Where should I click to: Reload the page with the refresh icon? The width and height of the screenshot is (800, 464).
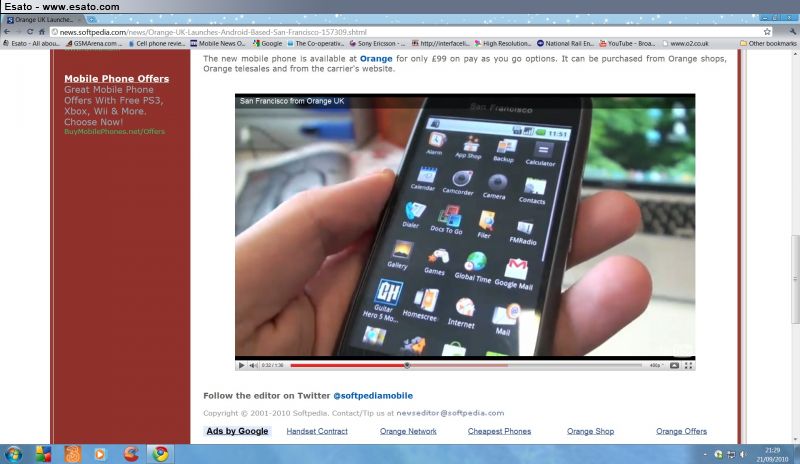pyautogui.click(x=30, y=32)
